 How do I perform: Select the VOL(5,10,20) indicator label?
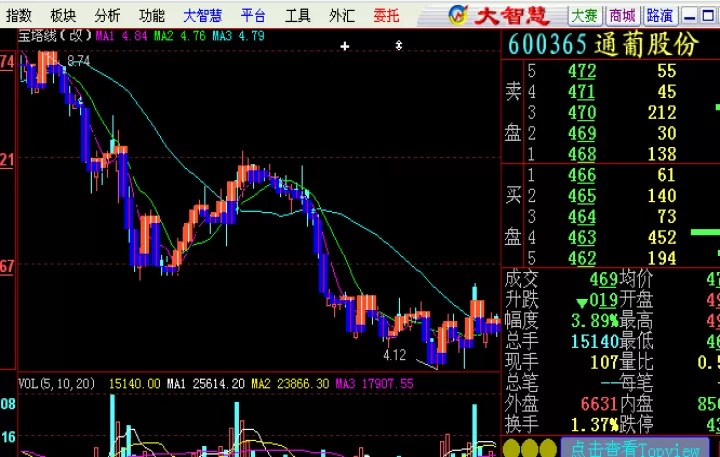[57, 384]
